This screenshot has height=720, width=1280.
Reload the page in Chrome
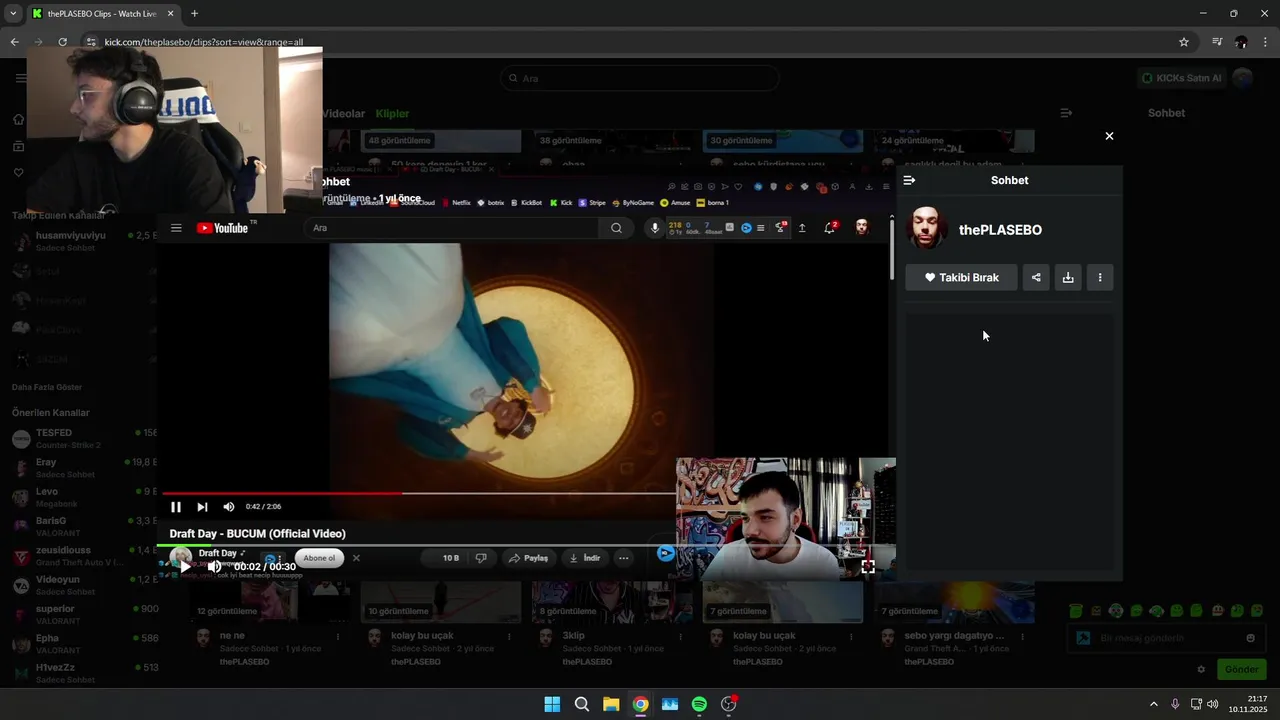pyautogui.click(x=62, y=42)
